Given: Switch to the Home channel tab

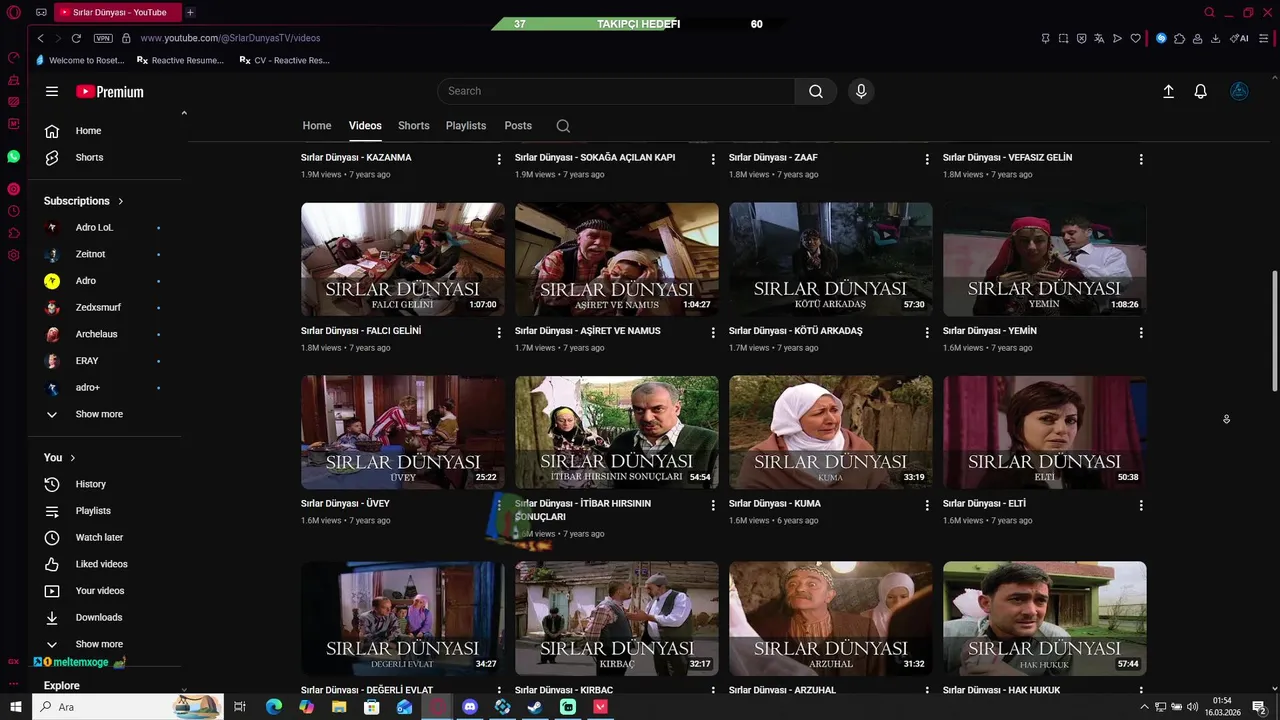Looking at the screenshot, I should point(317,126).
